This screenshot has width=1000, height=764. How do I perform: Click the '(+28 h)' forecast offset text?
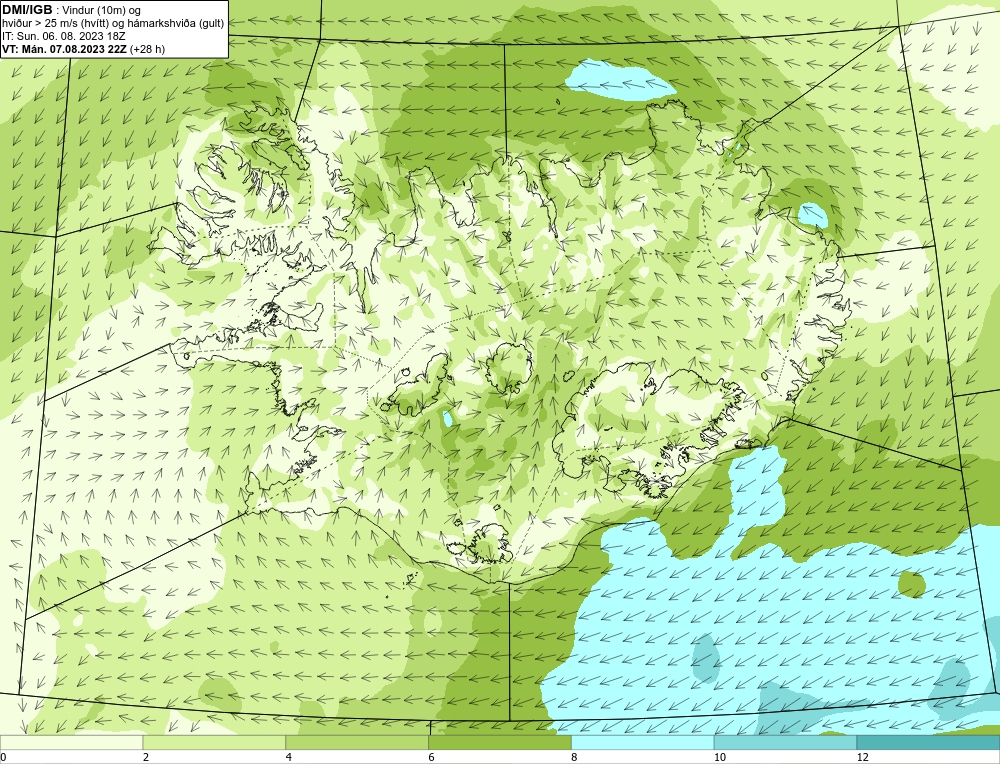click(x=147, y=49)
